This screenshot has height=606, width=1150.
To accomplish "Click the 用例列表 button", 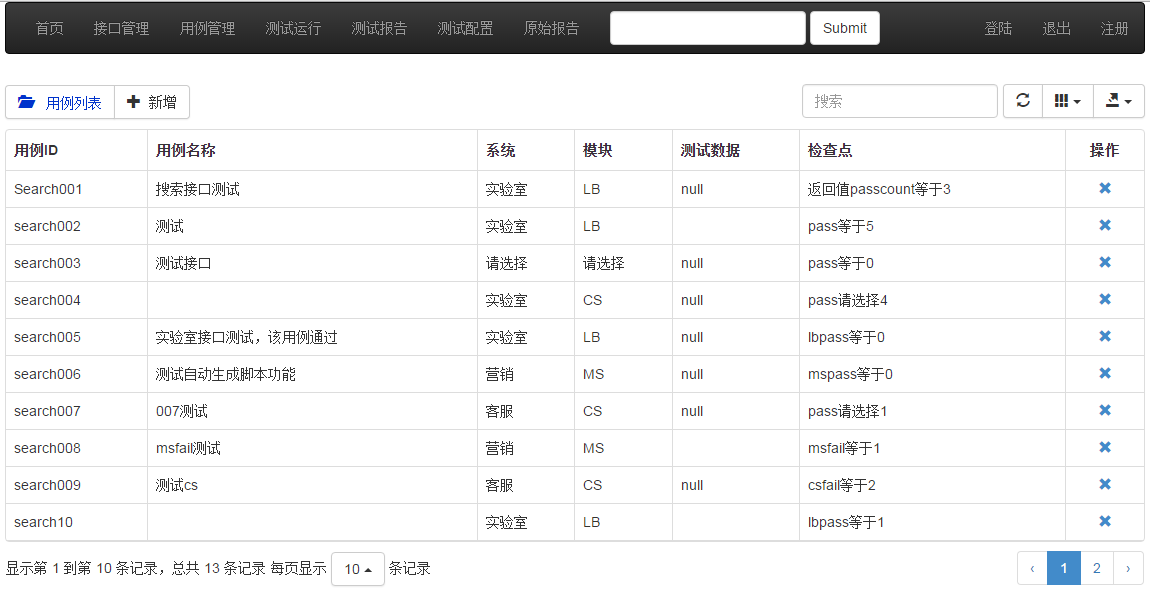I will 60,102.
